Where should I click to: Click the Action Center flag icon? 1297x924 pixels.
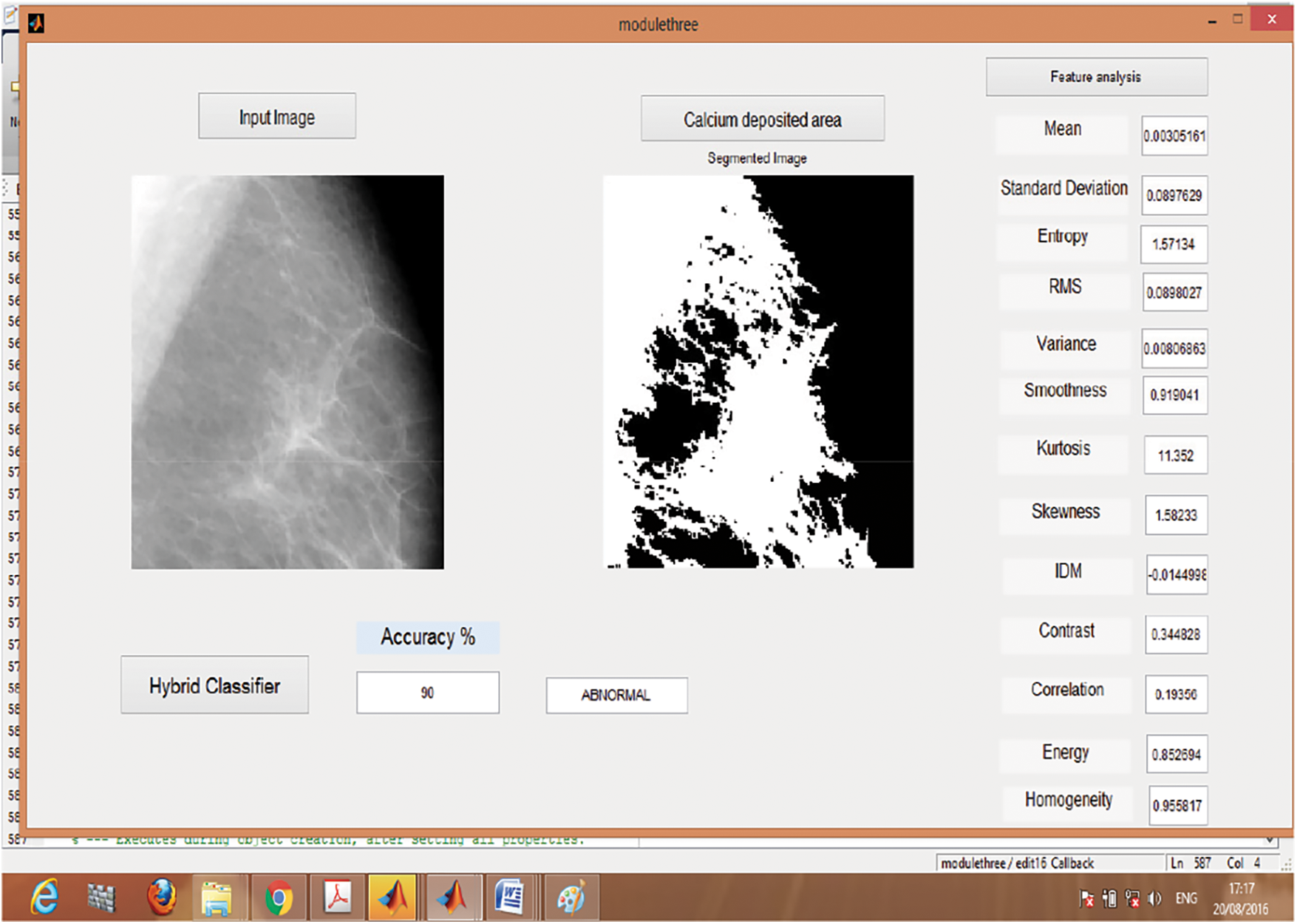(x=1088, y=899)
